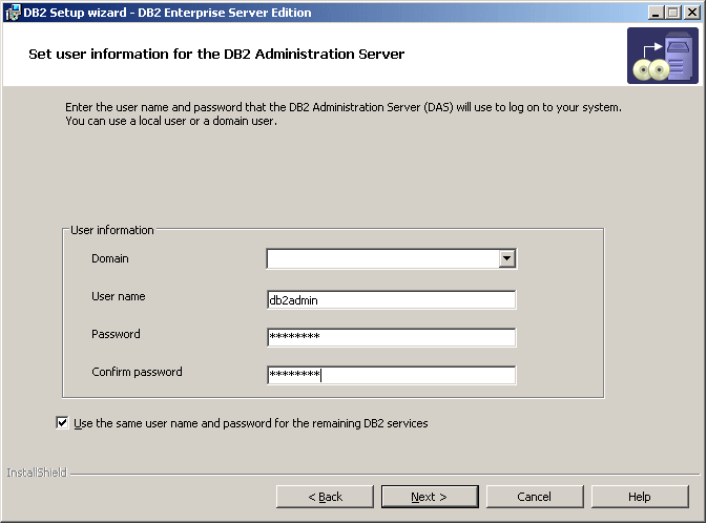Focus the Confirm password input field
This screenshot has width=706, height=523.
coord(391,375)
